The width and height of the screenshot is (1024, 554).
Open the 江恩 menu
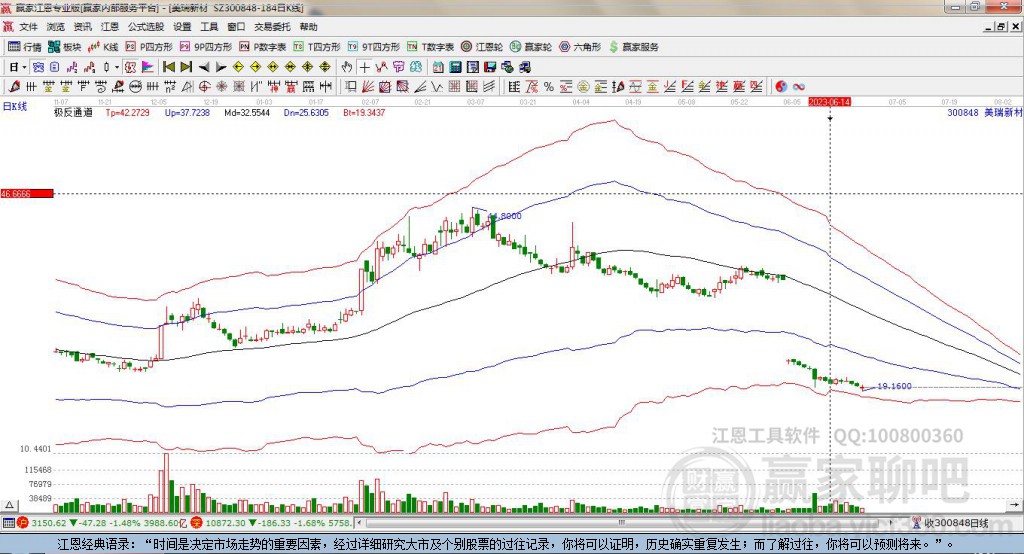tap(110, 27)
